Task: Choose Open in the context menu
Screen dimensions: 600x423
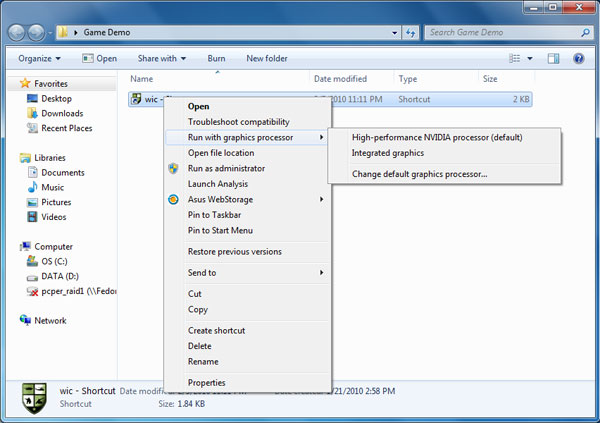Action: point(247,106)
